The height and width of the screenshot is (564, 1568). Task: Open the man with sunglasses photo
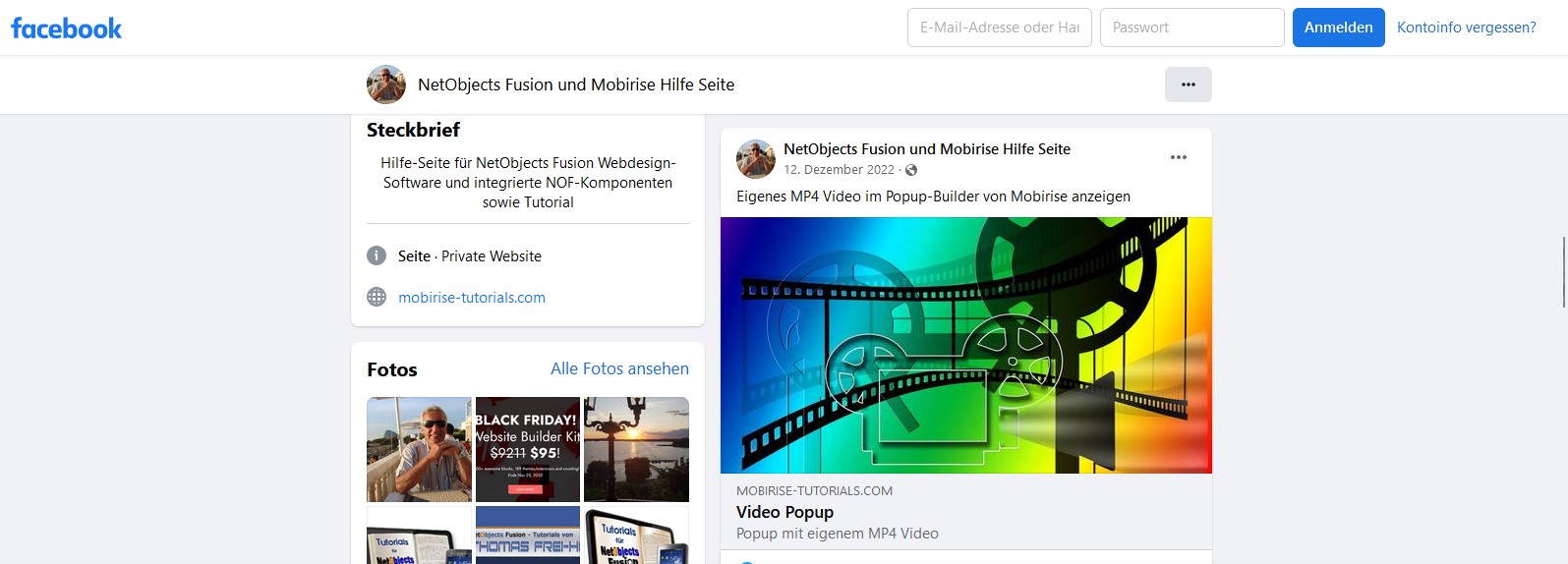coord(419,449)
